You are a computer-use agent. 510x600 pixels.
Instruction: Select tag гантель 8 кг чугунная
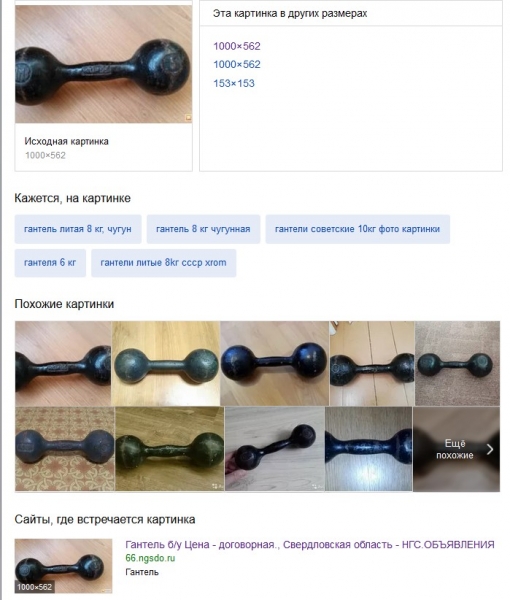[x=203, y=229]
